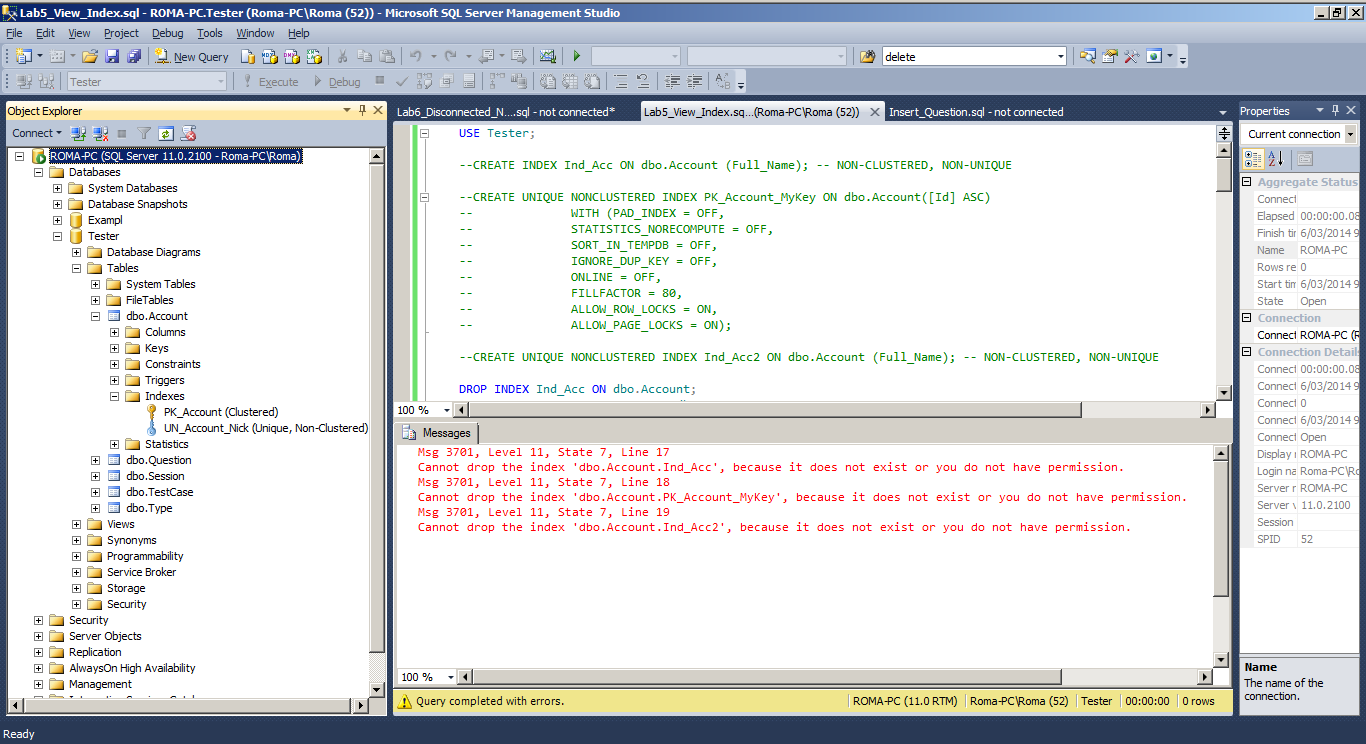The height and width of the screenshot is (744, 1366).
Task: Open the Registered Servers toolbar icon
Action: pos(1087,57)
